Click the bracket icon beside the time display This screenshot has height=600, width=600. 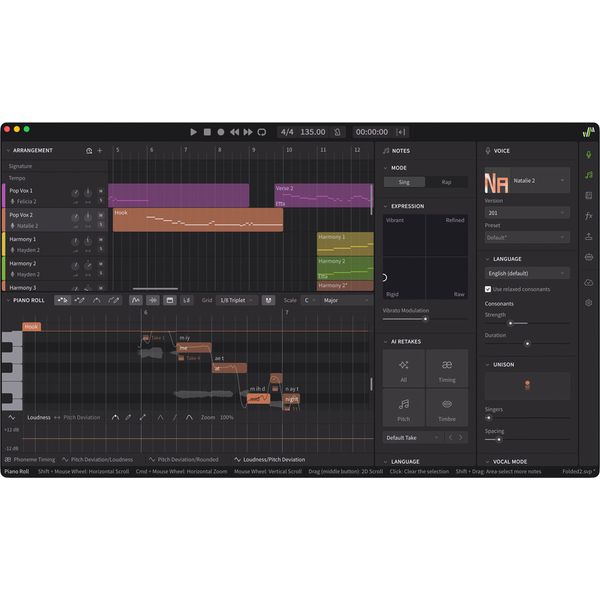401,132
